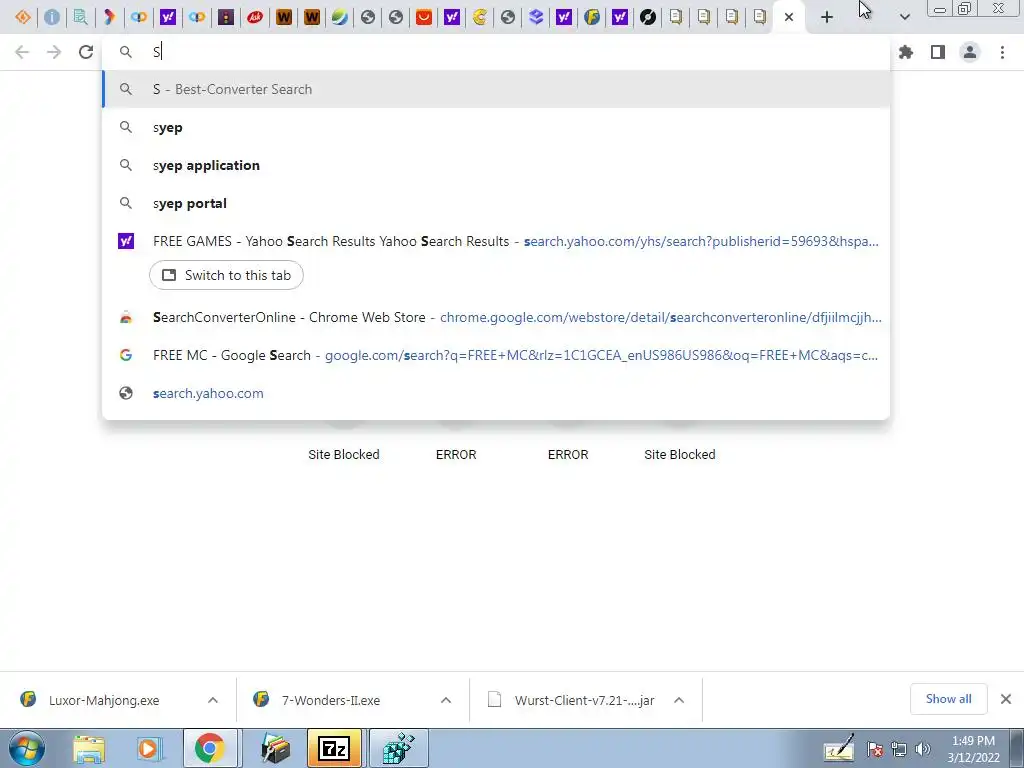
Task: Expand options for Wurst-Client jar download
Action: coord(679,700)
